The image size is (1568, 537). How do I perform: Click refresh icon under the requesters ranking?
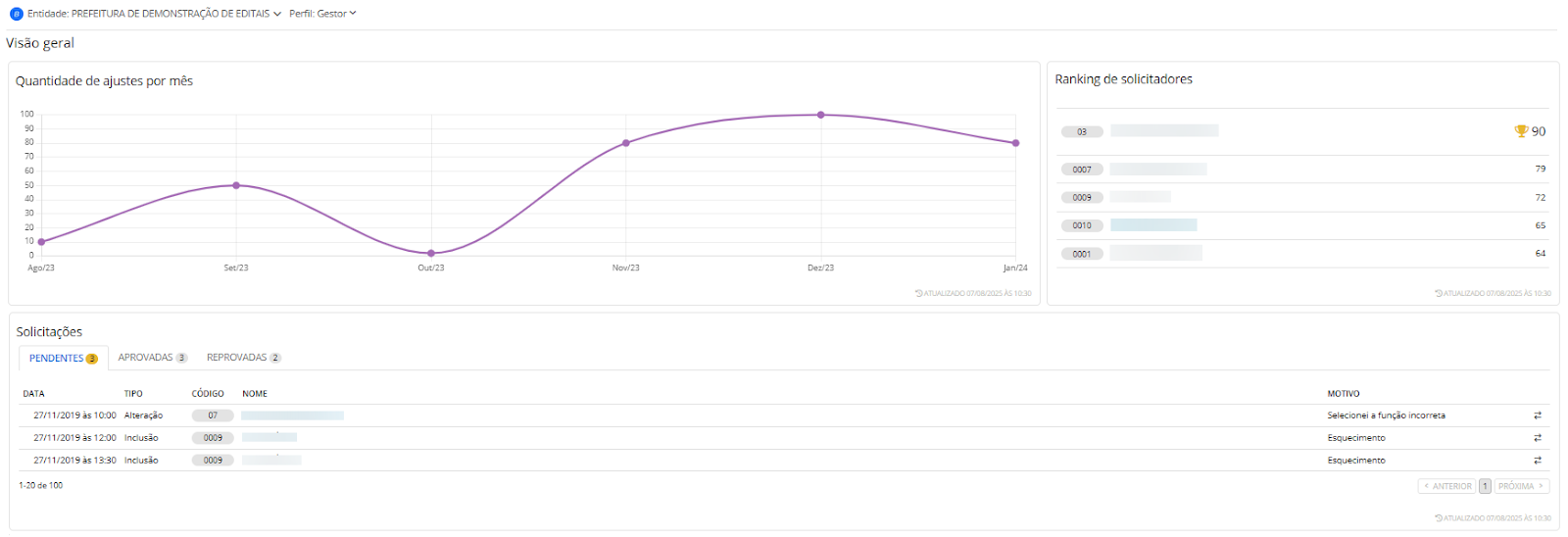[x=1439, y=293]
